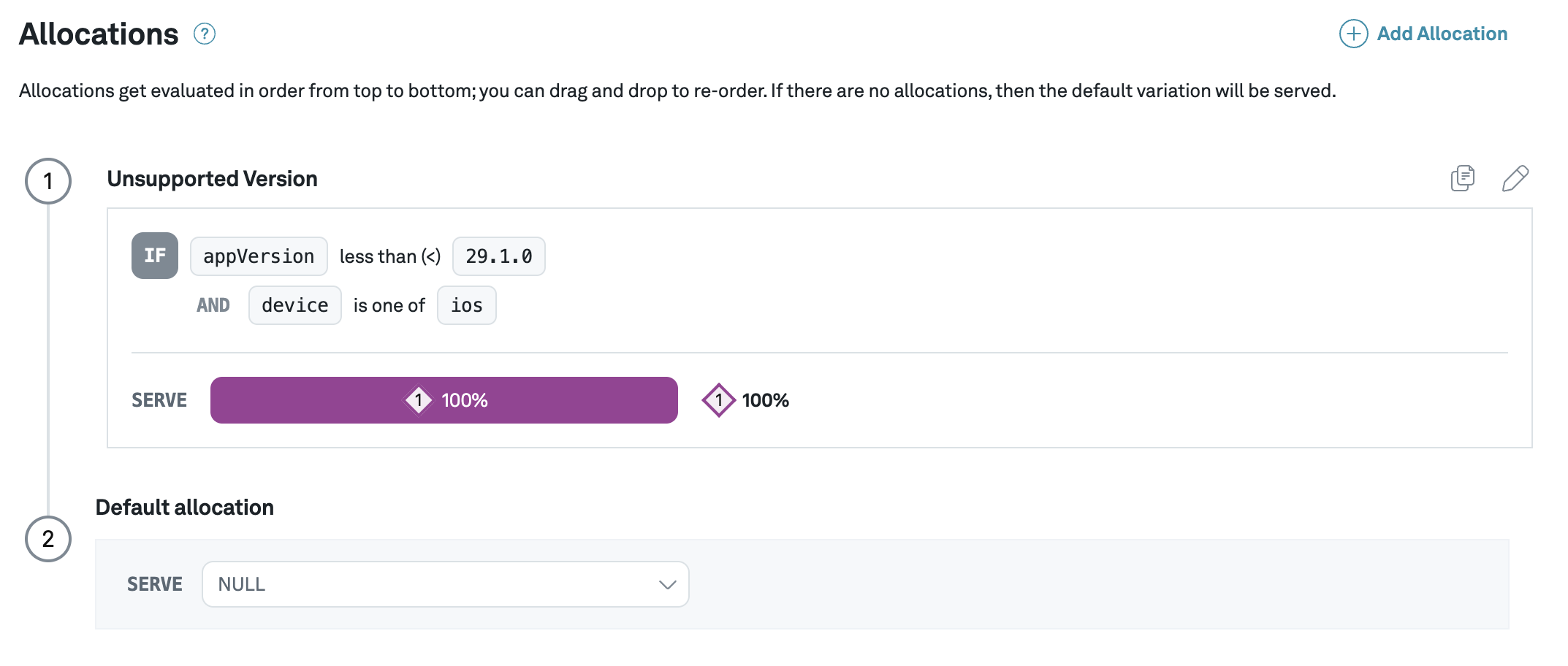
Task: Expand the NULL dropdown chevron arrow
Action: click(x=667, y=584)
